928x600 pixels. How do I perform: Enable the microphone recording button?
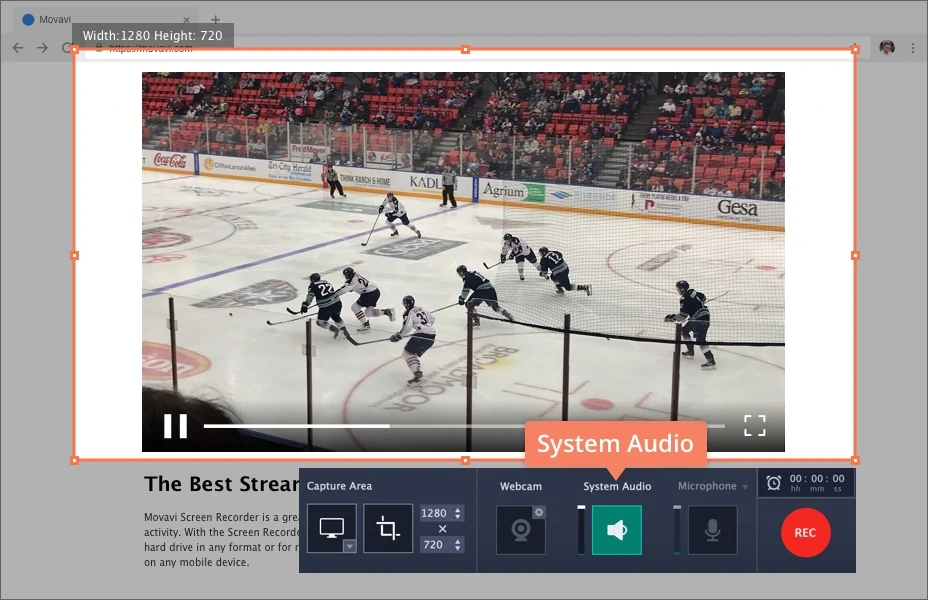coord(712,530)
